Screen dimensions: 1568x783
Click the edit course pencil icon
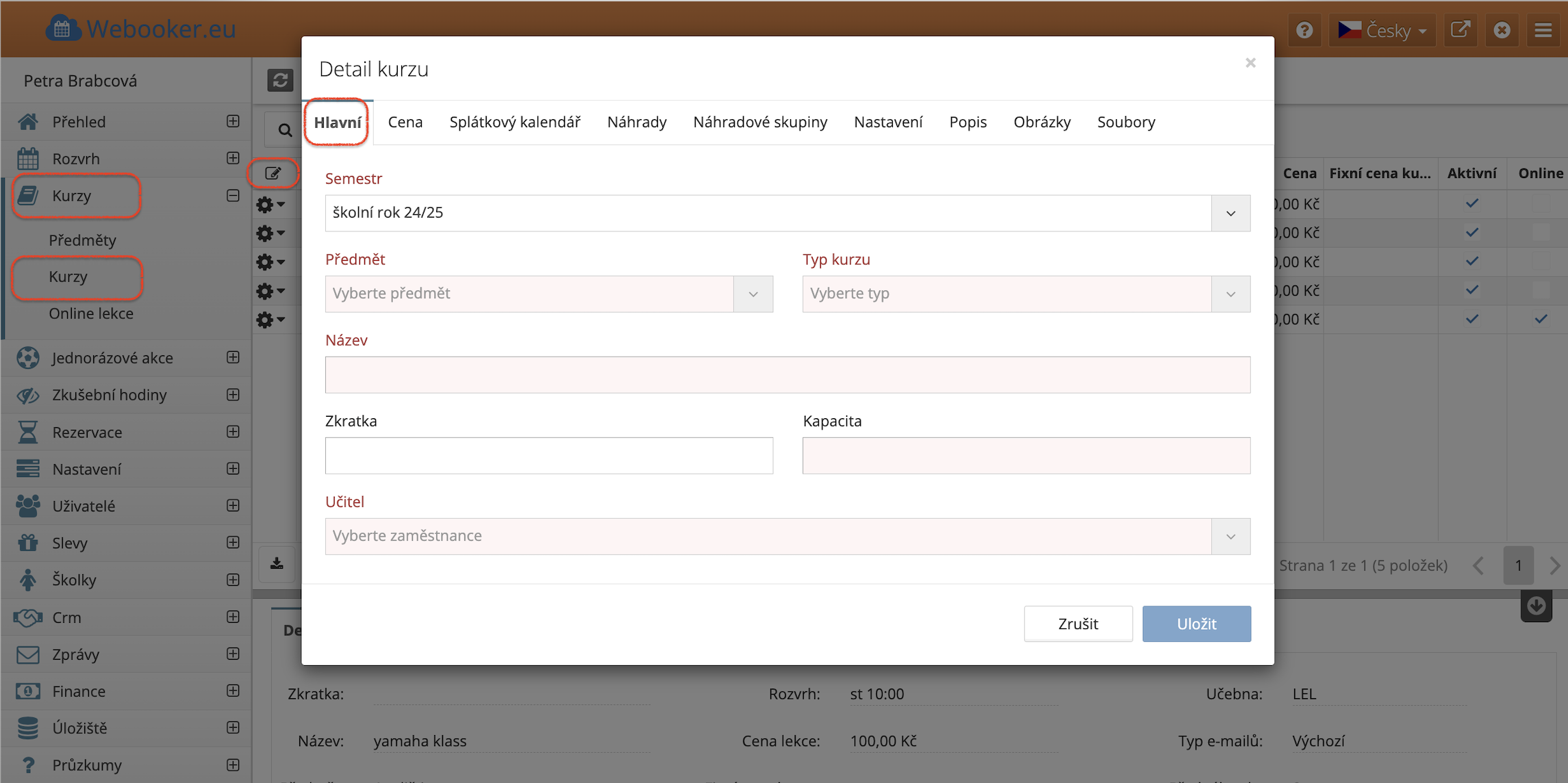pos(273,173)
